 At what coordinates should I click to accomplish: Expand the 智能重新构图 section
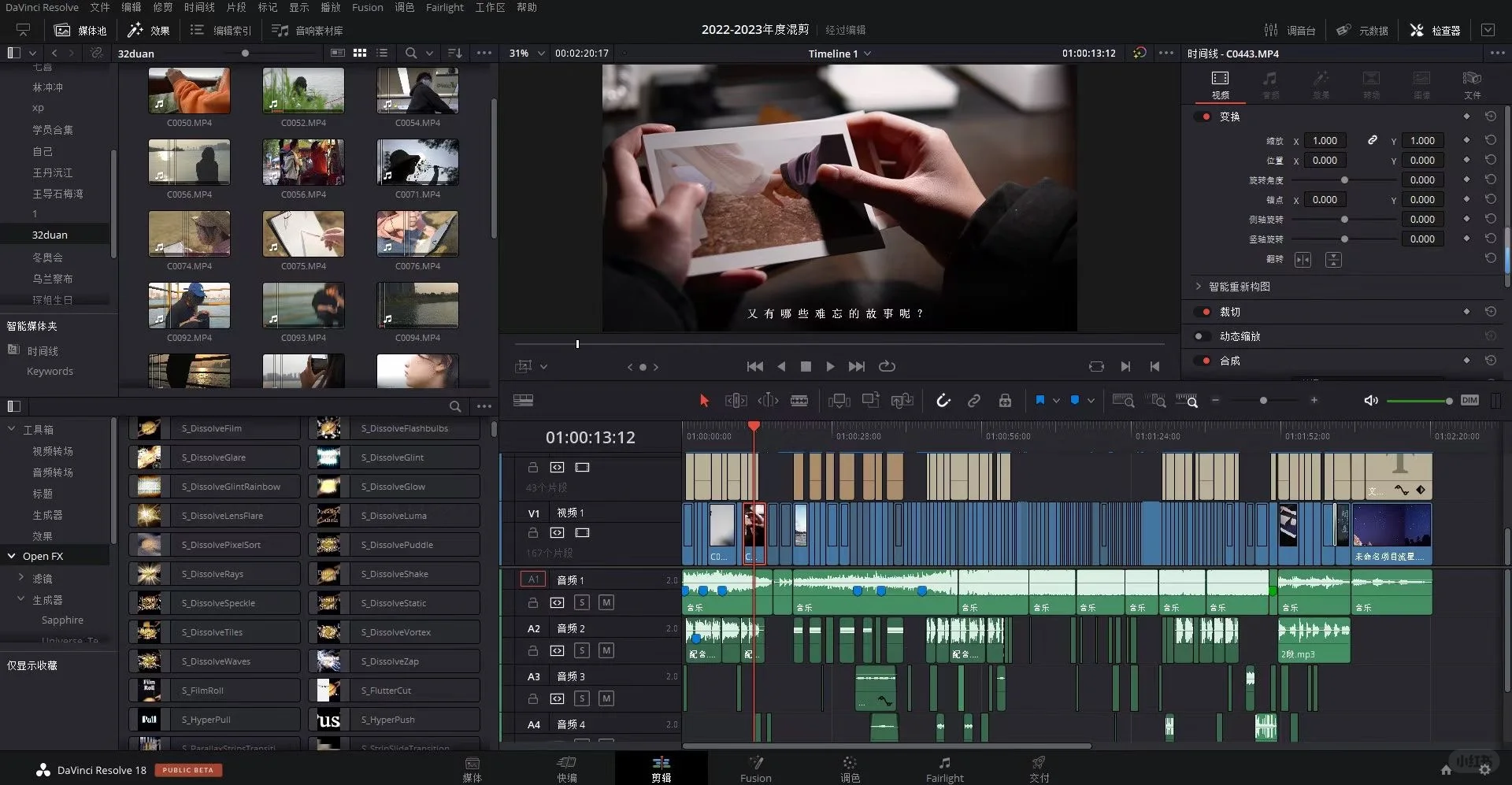click(1199, 287)
